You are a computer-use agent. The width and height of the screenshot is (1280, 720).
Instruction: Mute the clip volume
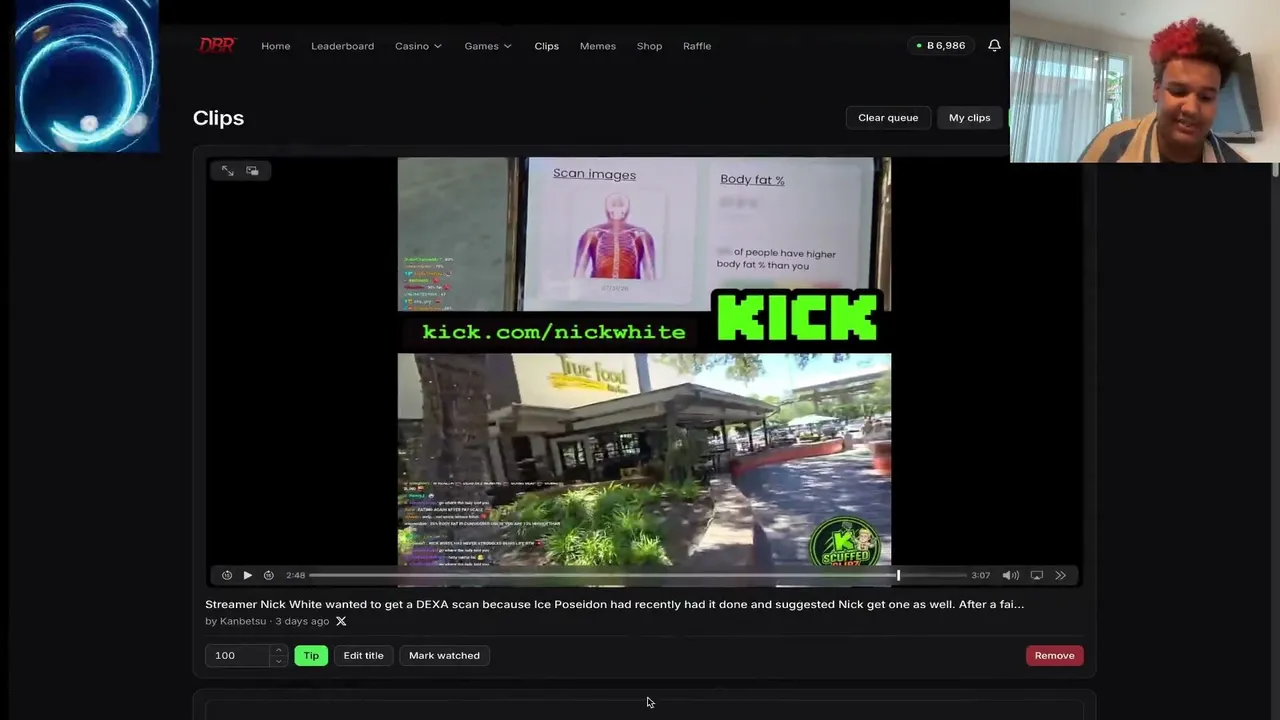tap(1011, 575)
